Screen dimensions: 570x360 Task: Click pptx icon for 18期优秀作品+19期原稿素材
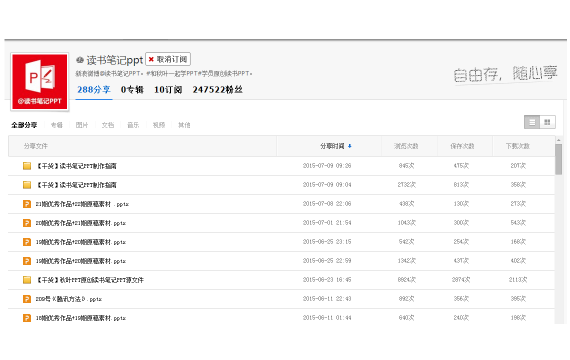pyautogui.click(x=27, y=318)
